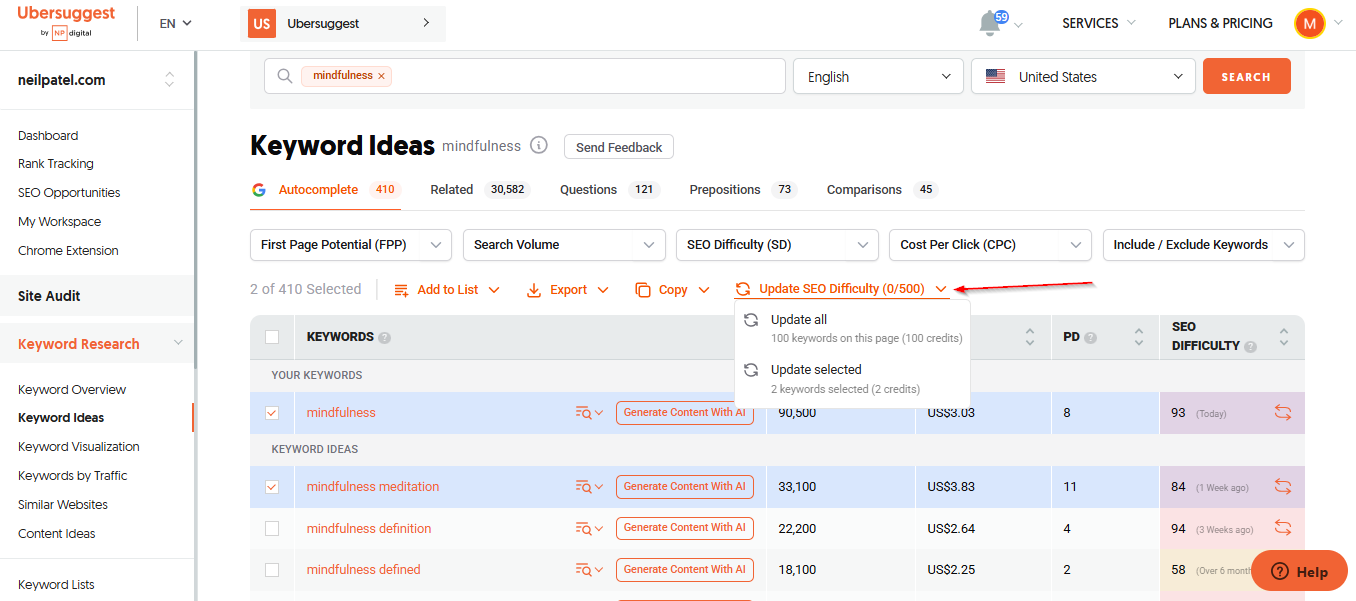
Task: Open the notifications bell icon
Action: pos(991,23)
